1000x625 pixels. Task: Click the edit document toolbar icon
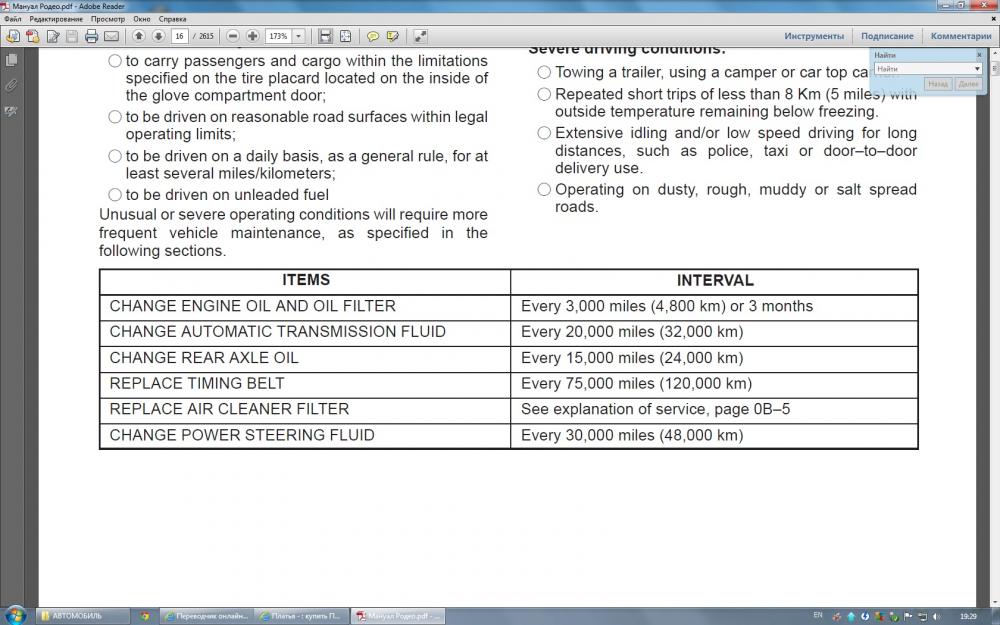(x=53, y=36)
